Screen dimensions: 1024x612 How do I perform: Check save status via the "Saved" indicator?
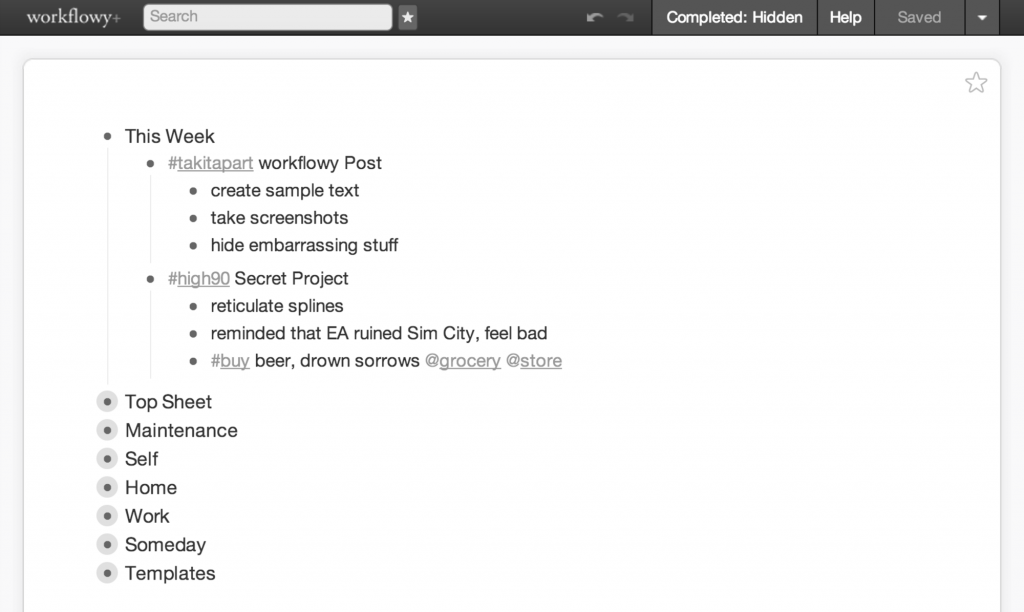918,17
